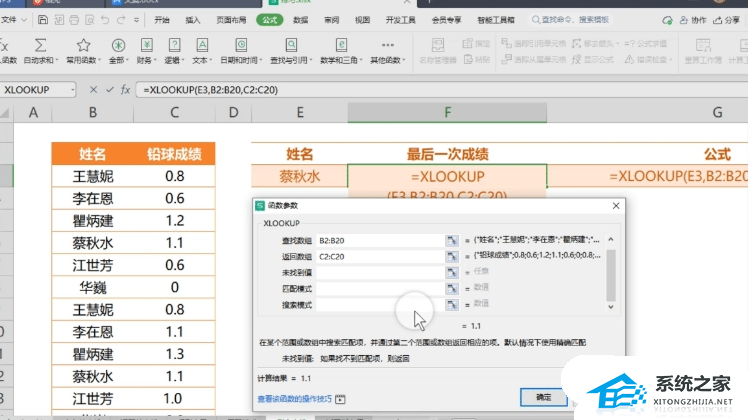Image resolution: width=748 pixels, height=420 pixels.
Task: Click the formula bar with XLOOKUP formula
Action: click(x=441, y=90)
